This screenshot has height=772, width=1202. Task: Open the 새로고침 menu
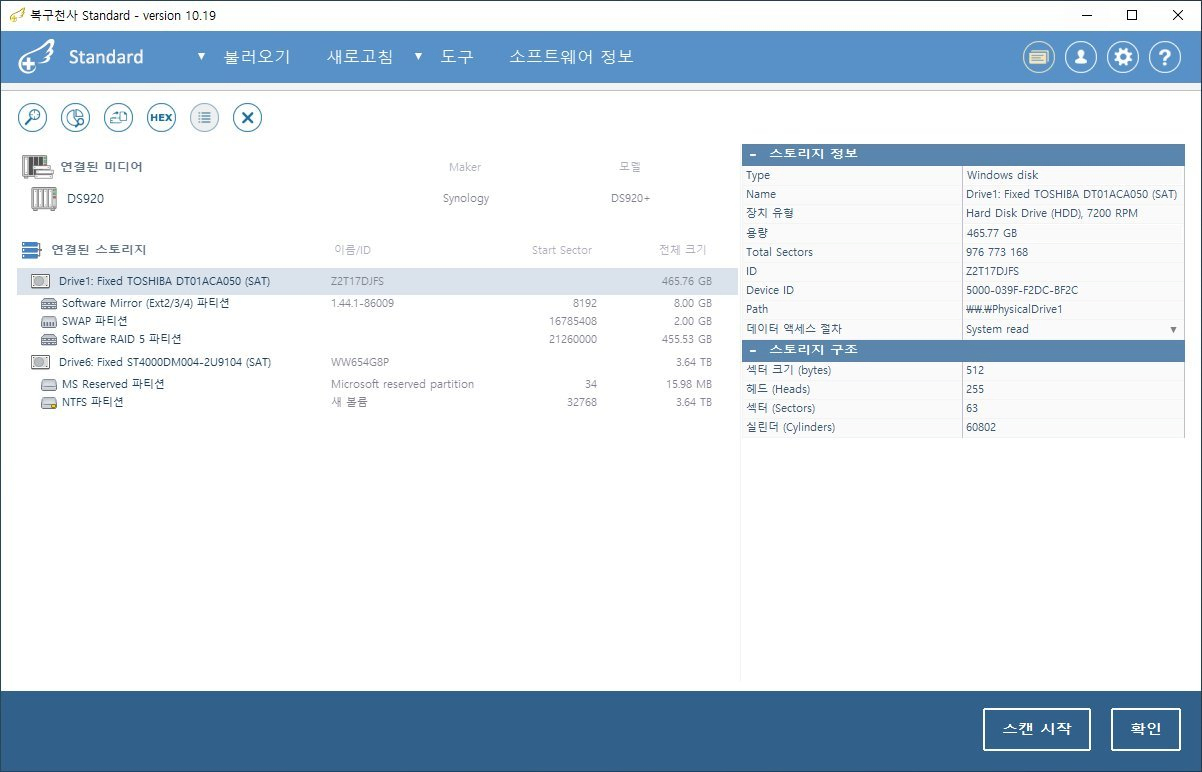[360, 57]
